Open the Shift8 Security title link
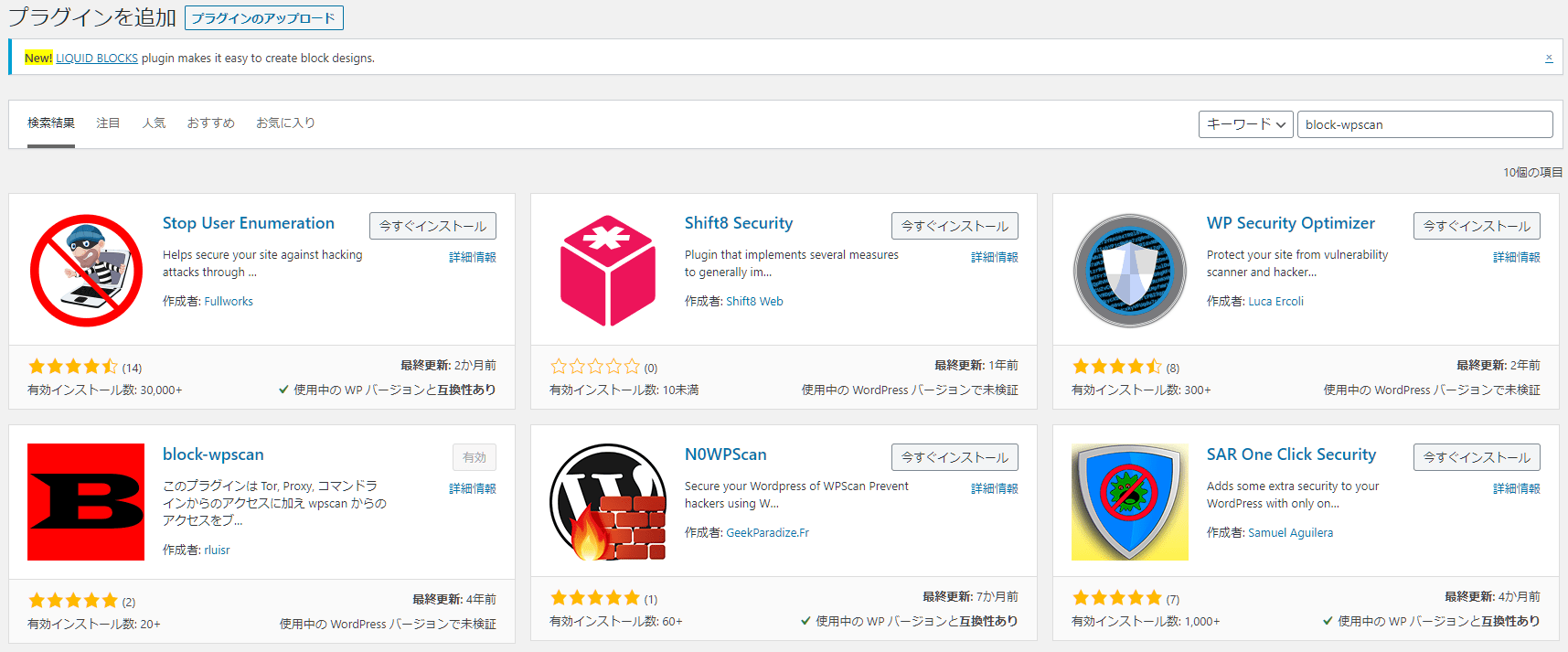Image resolution: width=1568 pixels, height=652 pixels. tap(739, 223)
